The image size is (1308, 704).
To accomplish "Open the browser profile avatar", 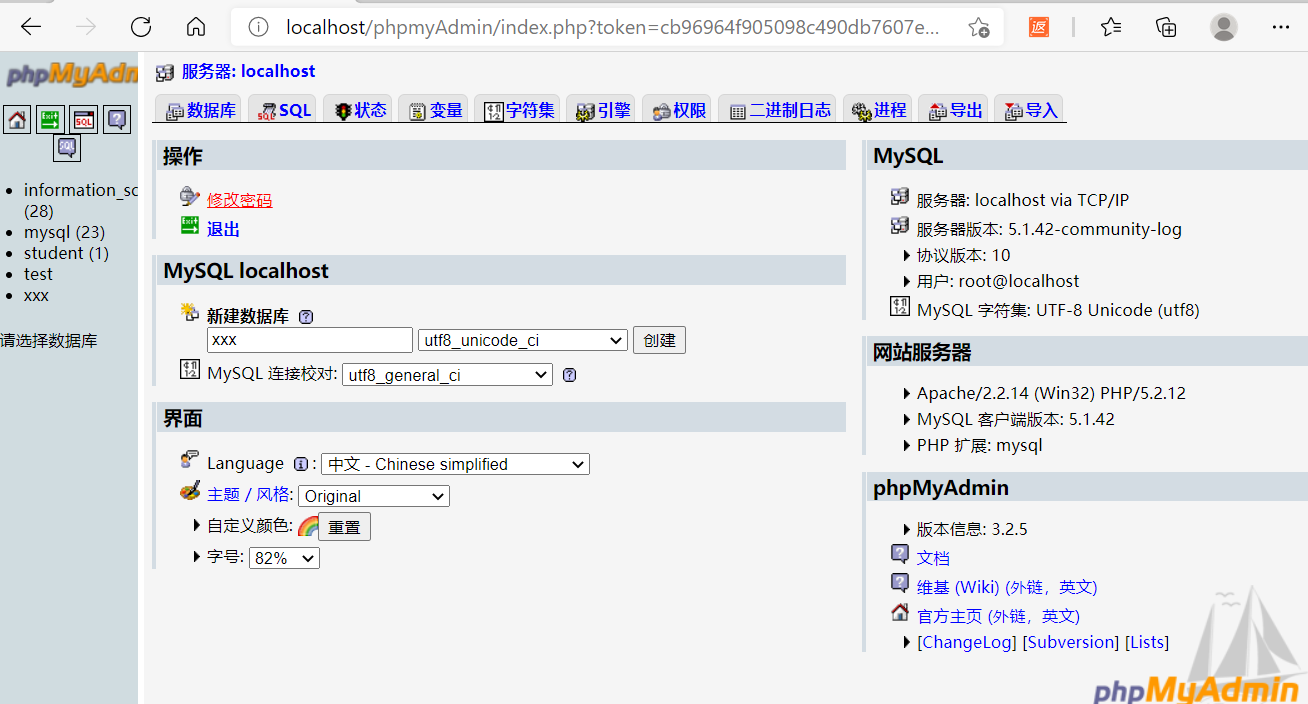I will pyautogui.click(x=1224, y=27).
